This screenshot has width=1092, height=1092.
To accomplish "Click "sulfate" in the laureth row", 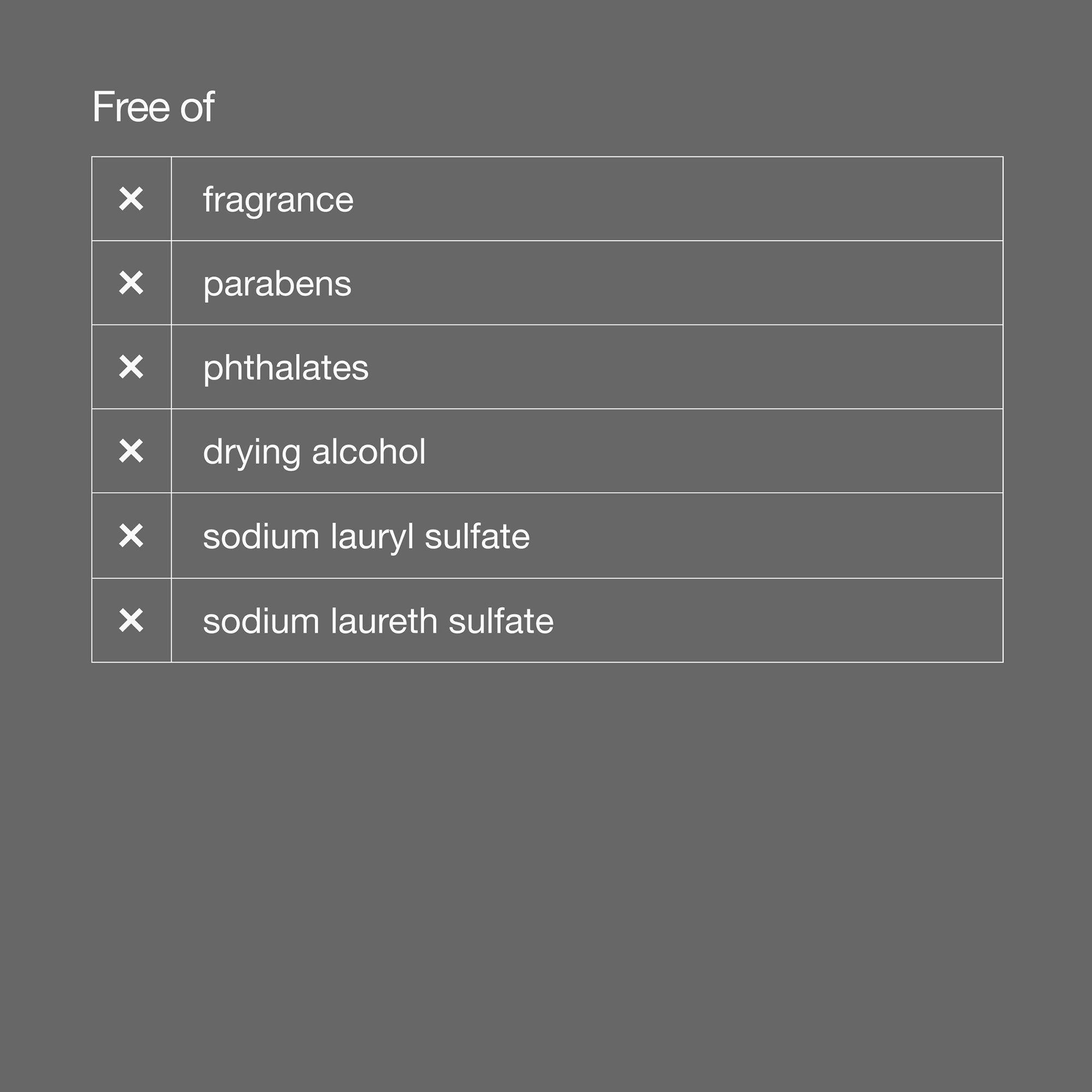I will click(x=501, y=621).
